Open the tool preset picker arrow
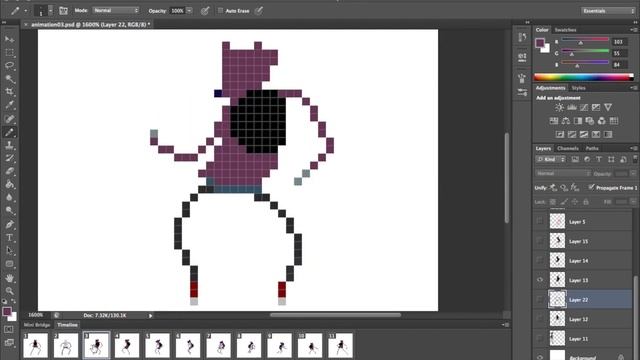Screen dimensions: 640x360 tap(26, 11)
